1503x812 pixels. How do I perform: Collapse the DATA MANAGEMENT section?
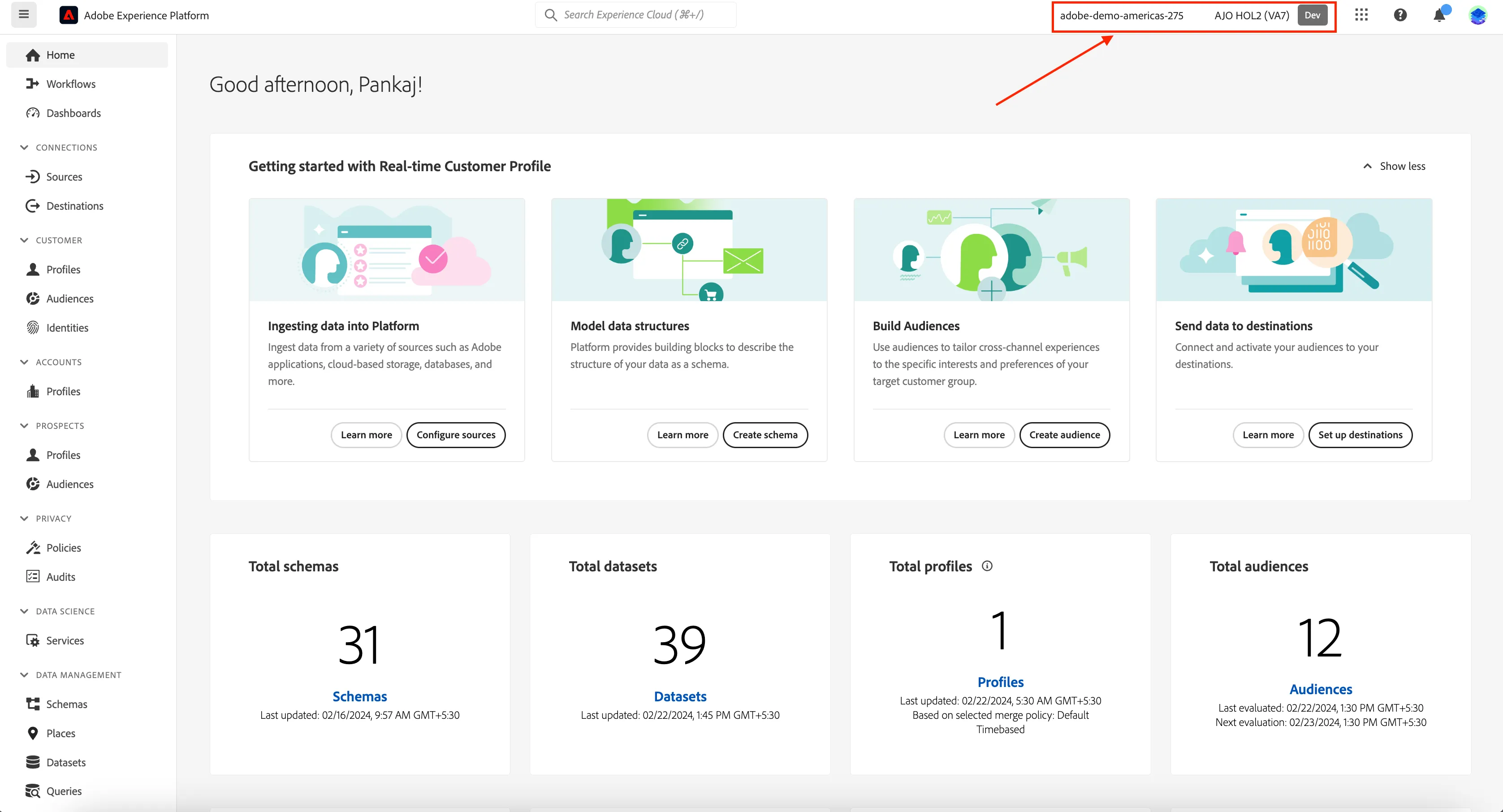[x=24, y=675]
